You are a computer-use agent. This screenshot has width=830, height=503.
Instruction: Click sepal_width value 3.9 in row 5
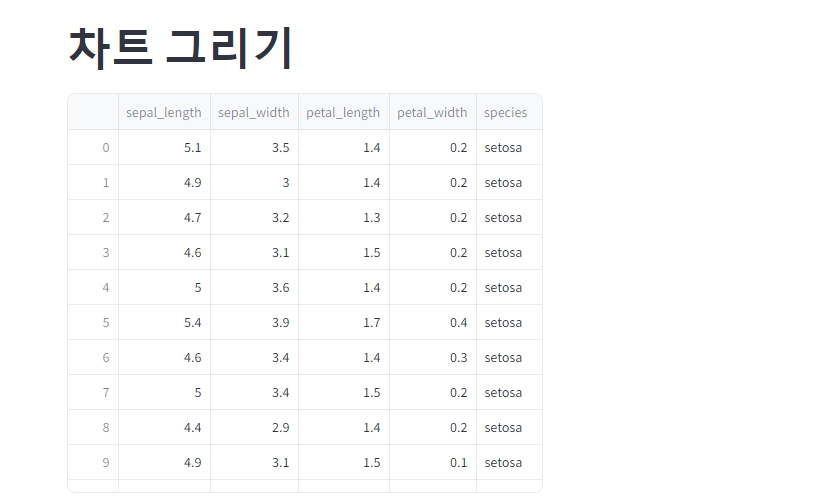point(254,322)
